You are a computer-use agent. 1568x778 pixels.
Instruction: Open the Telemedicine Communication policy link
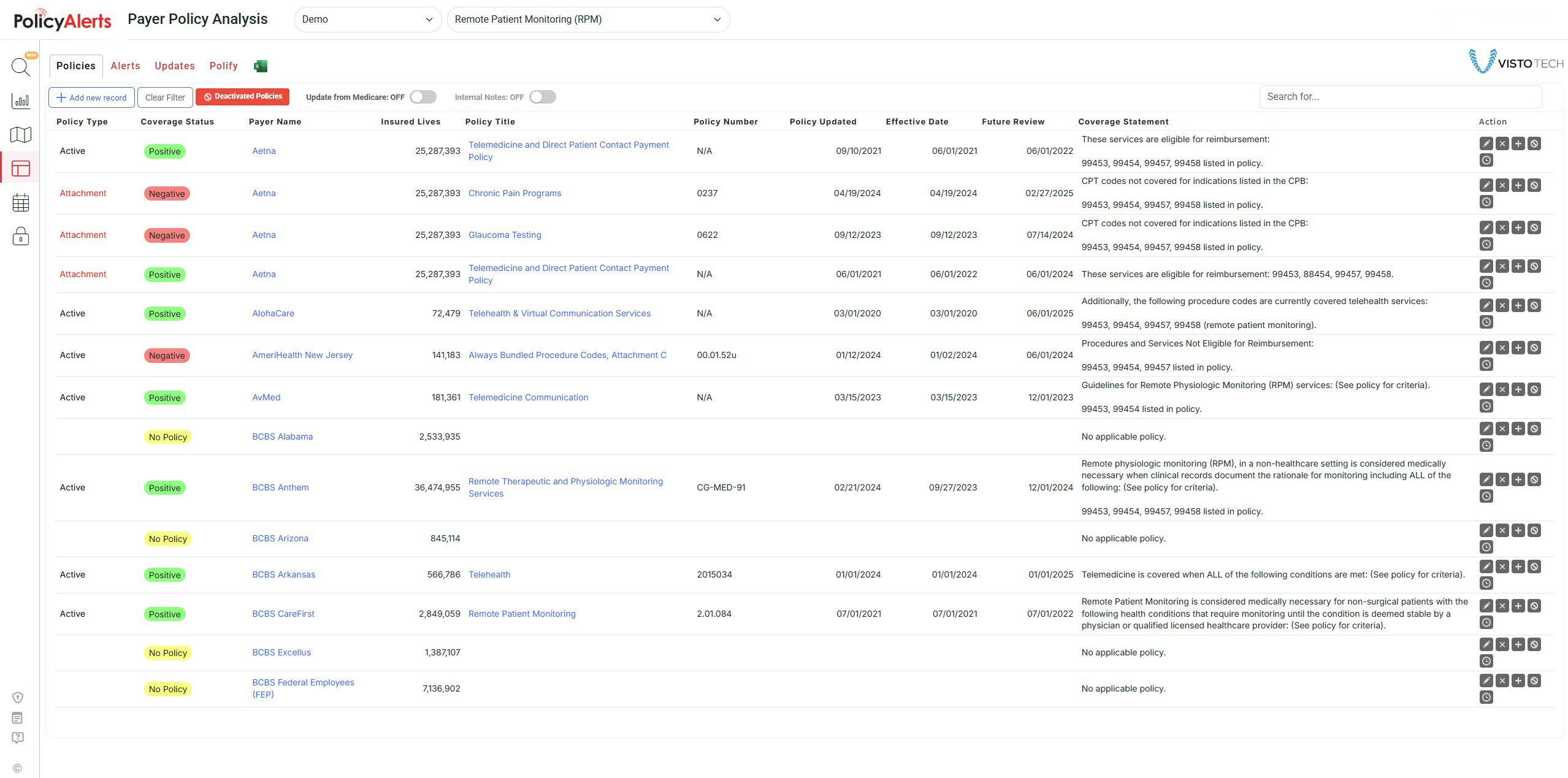pyautogui.click(x=528, y=397)
